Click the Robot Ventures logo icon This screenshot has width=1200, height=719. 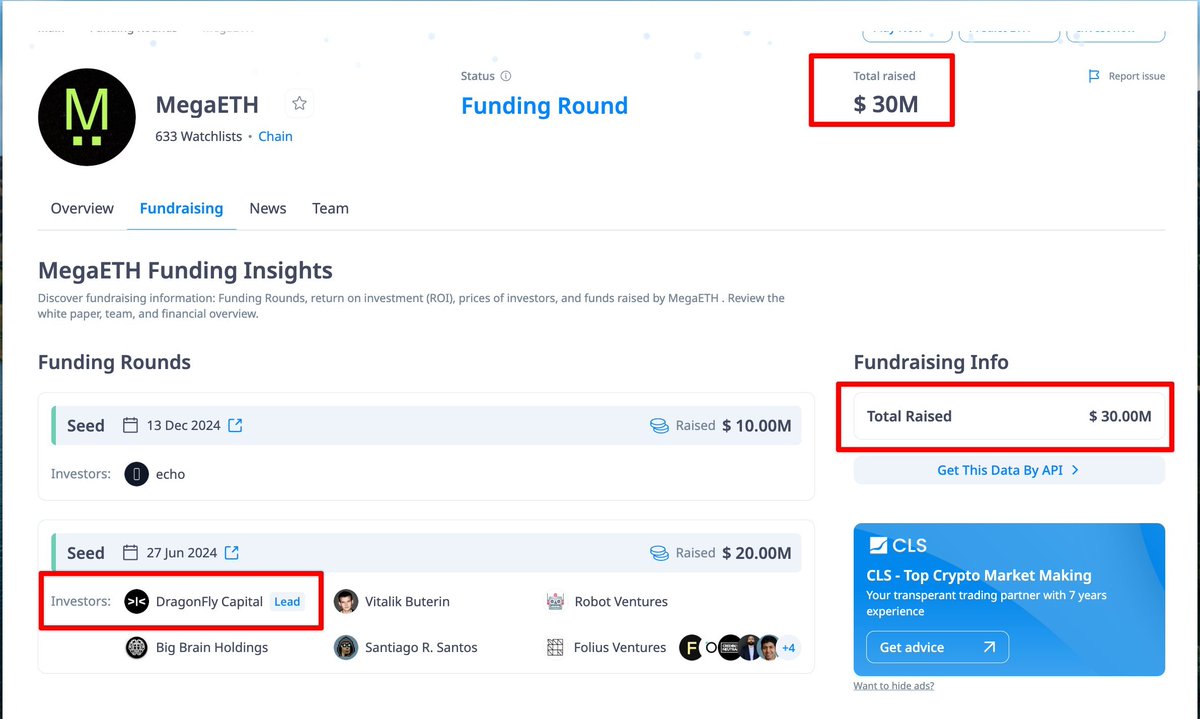pyautogui.click(x=556, y=601)
